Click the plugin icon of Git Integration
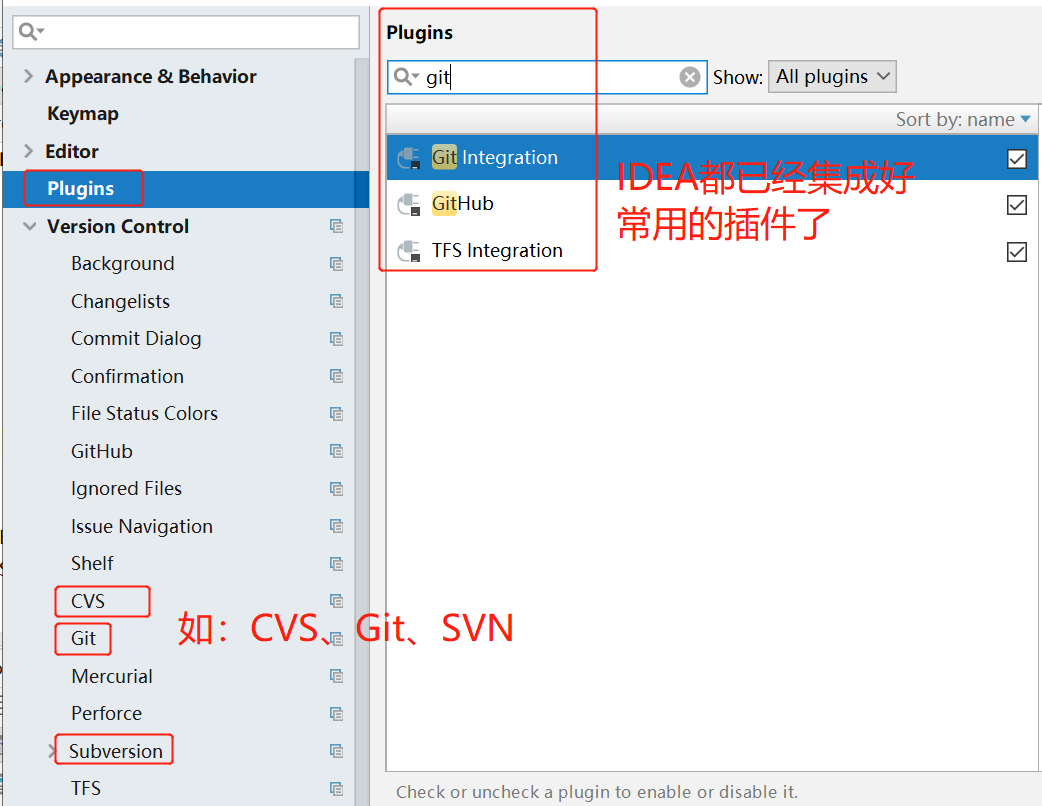The image size is (1042, 806). (409, 158)
